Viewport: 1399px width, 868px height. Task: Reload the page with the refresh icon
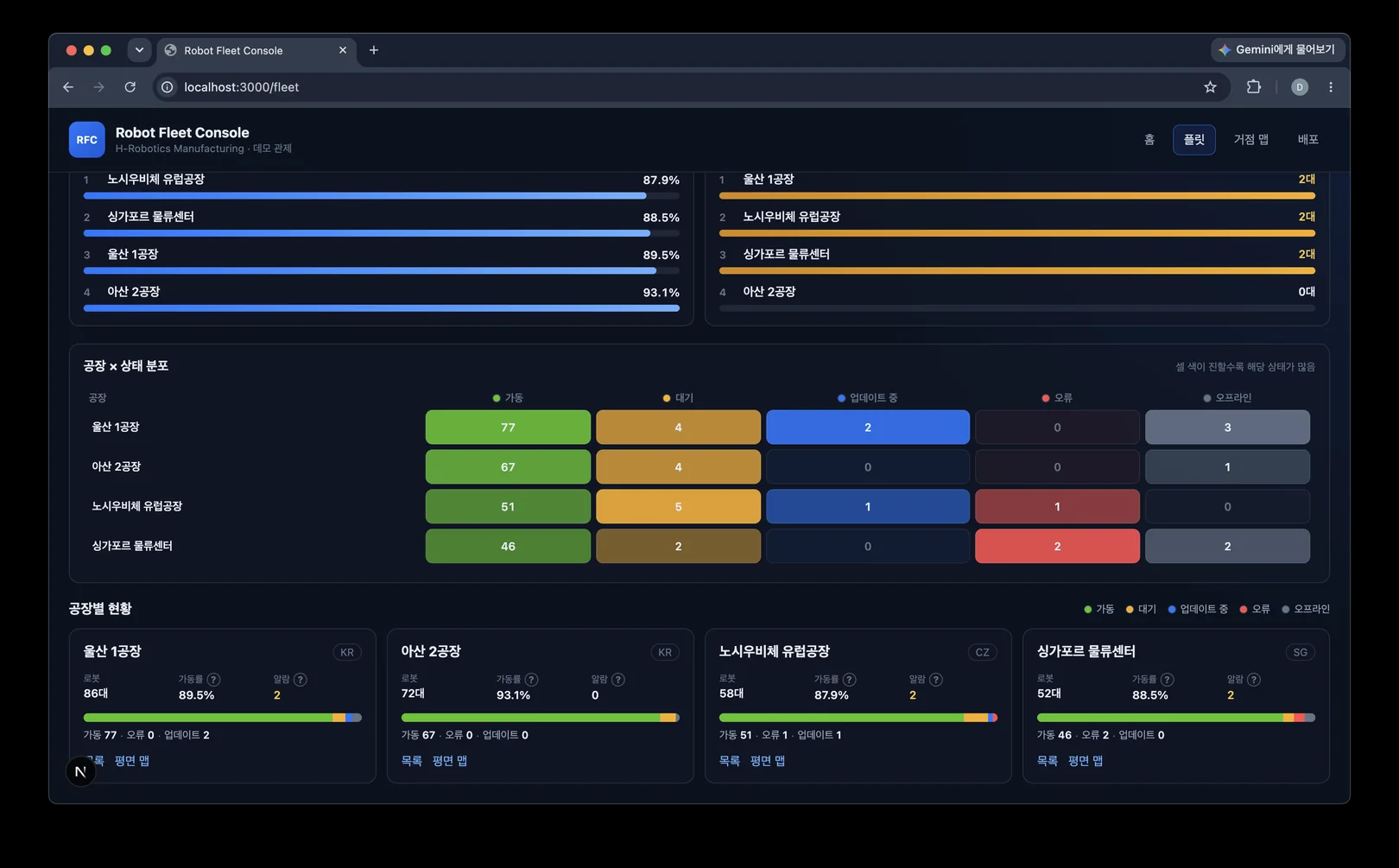point(130,87)
